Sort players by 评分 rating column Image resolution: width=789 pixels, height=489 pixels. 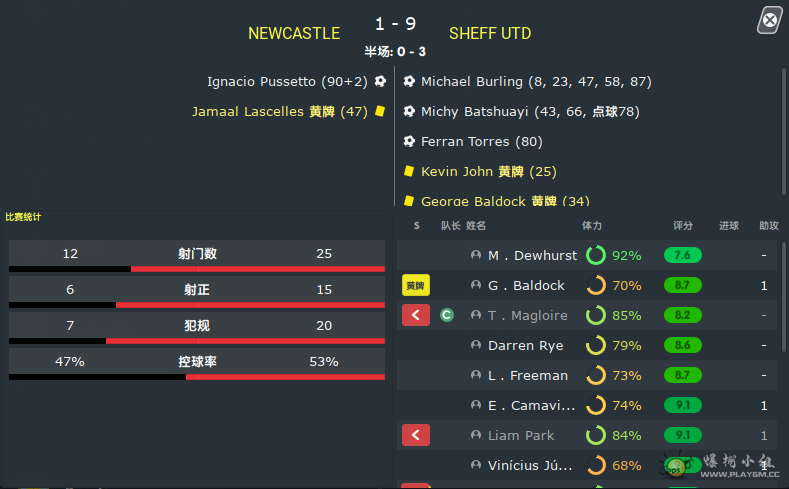(683, 225)
